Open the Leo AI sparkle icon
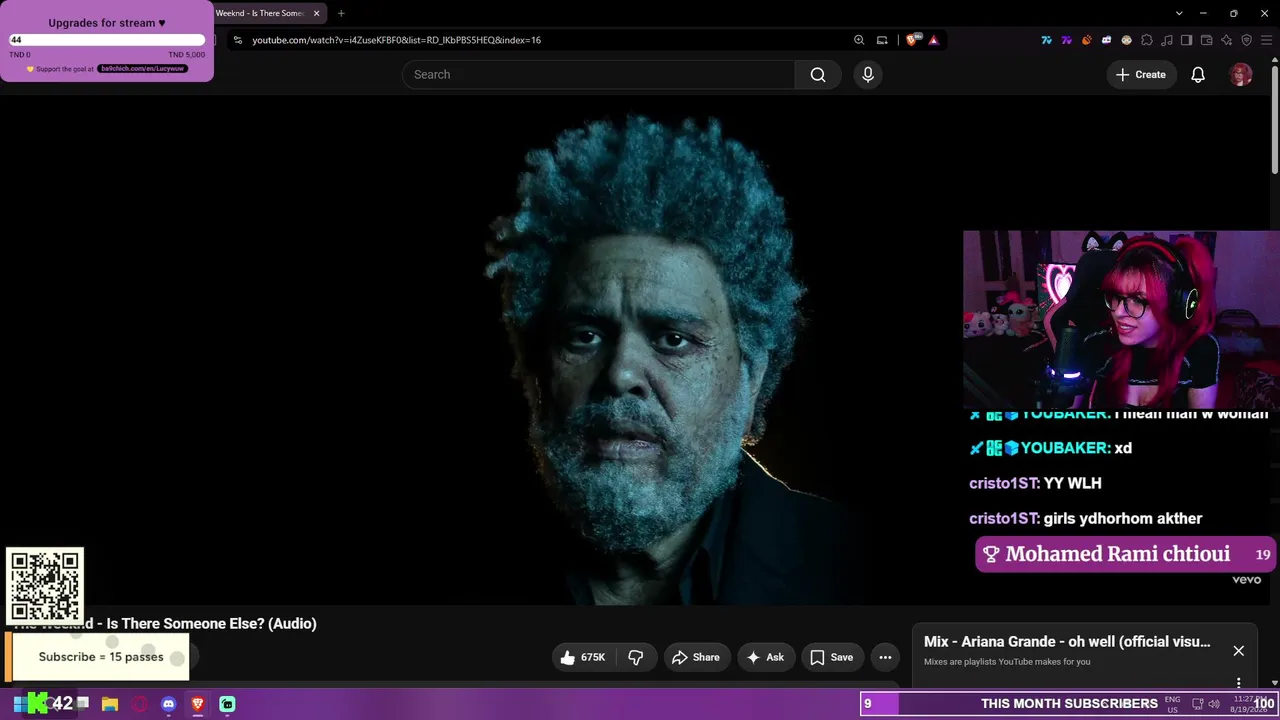1280x720 pixels. [x=1226, y=40]
